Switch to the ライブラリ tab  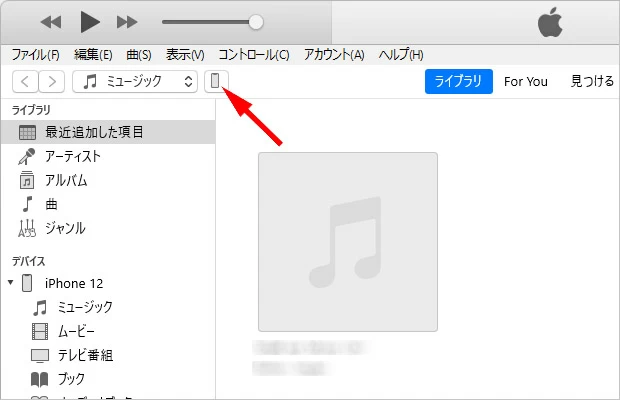[x=458, y=81]
